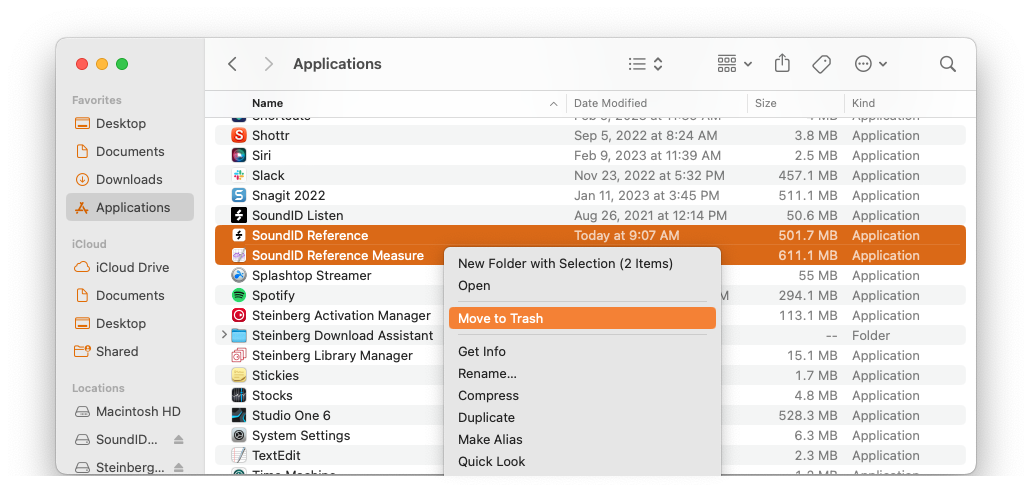The width and height of the screenshot is (1032, 489).
Task: Click the Splashtop Streamer app icon
Action: (x=239, y=275)
